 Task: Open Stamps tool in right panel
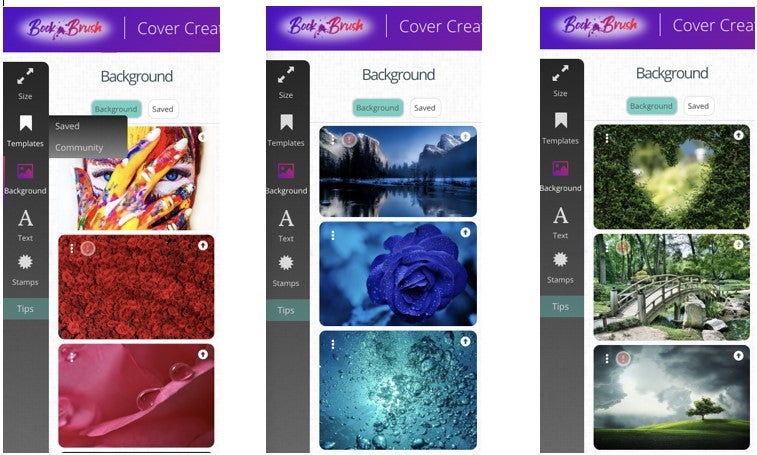(560, 268)
